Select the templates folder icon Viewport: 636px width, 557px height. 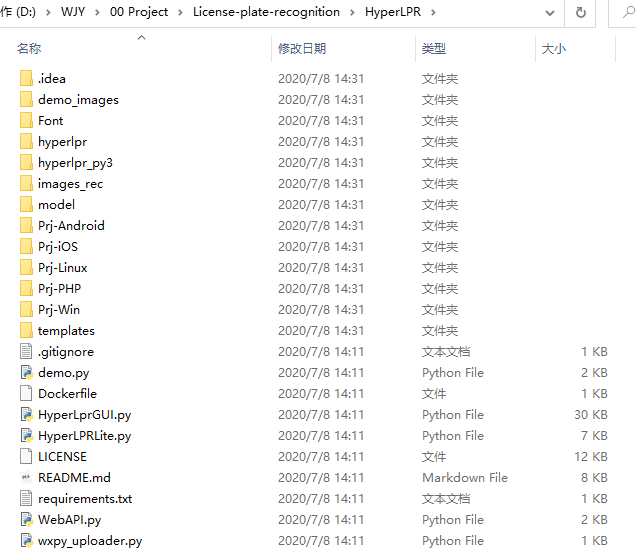[x=26, y=331]
